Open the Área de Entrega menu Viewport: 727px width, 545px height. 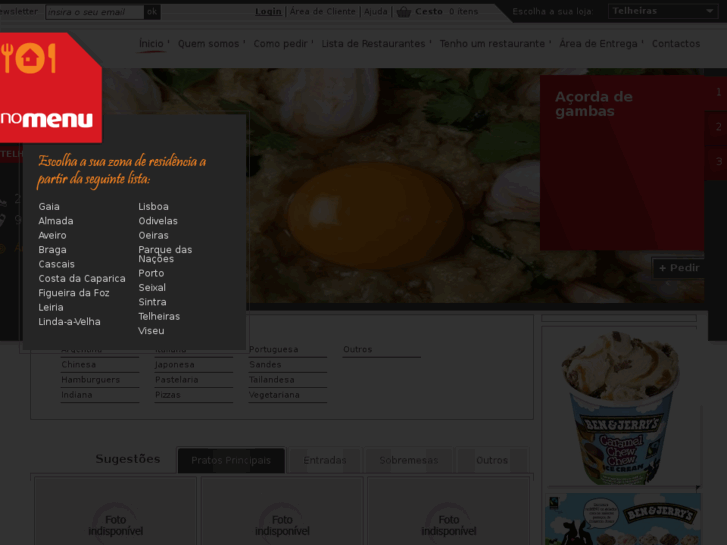click(600, 44)
